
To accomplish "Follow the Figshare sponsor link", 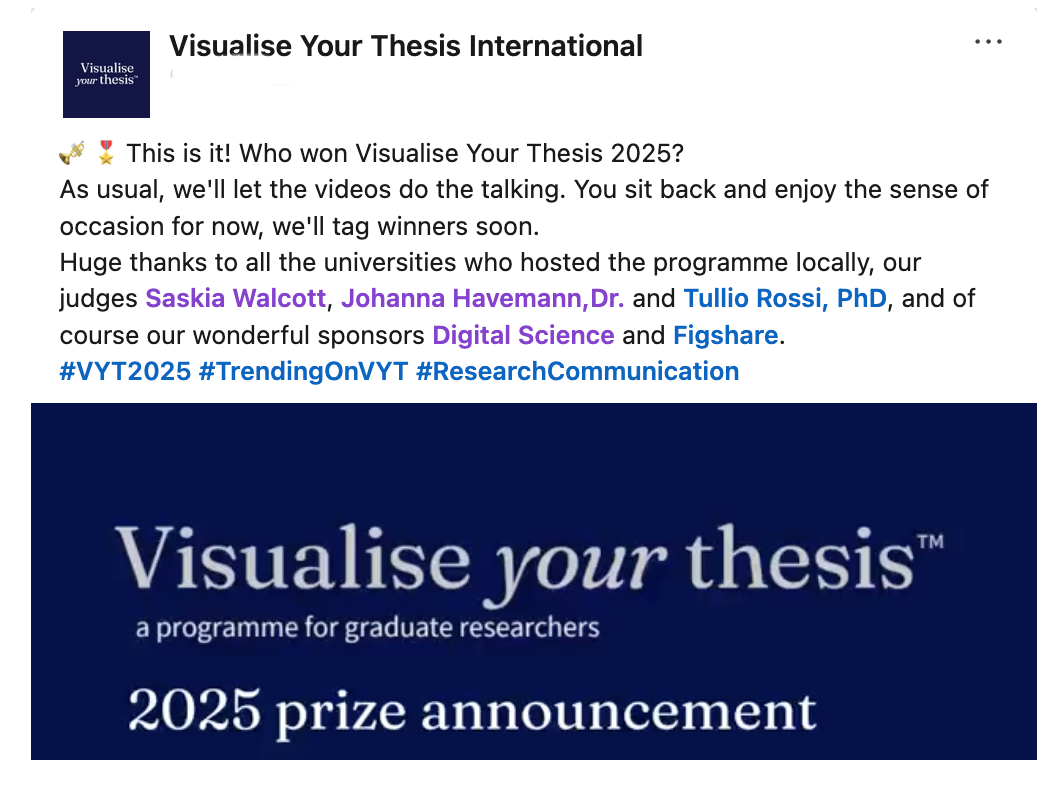I will point(725,335).
